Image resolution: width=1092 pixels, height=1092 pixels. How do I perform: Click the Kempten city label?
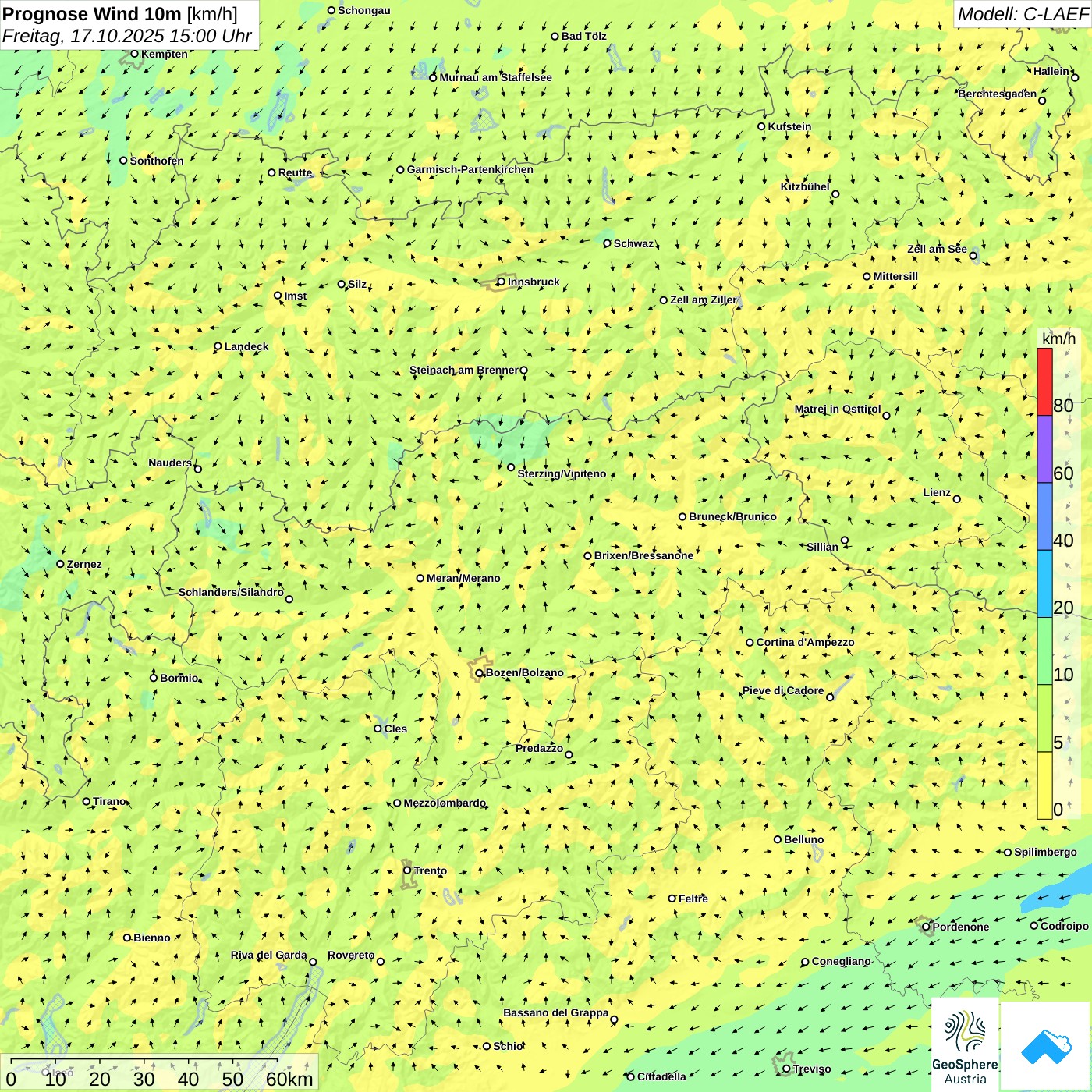(165, 54)
